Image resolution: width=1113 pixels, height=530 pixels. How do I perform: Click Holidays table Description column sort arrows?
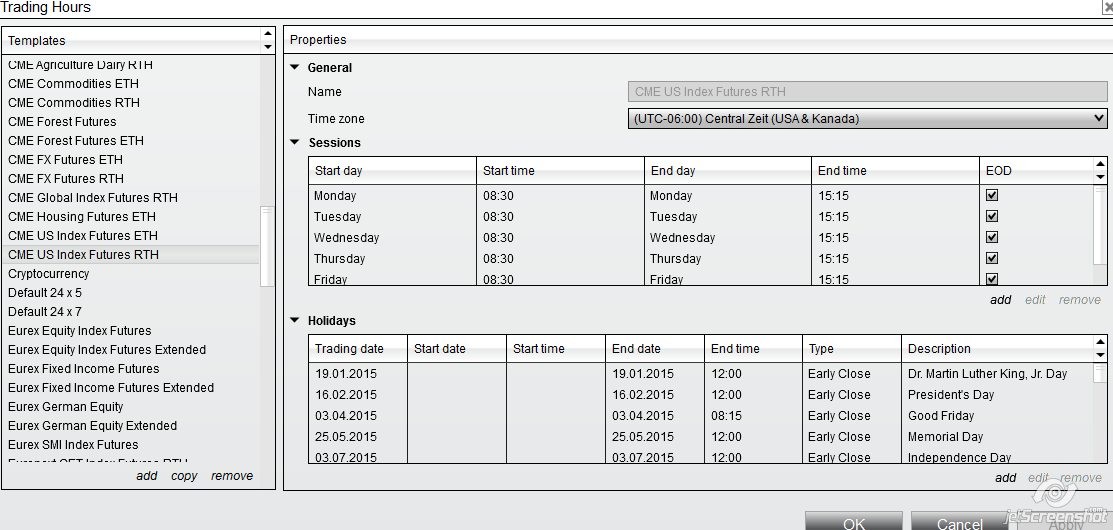(1100, 348)
